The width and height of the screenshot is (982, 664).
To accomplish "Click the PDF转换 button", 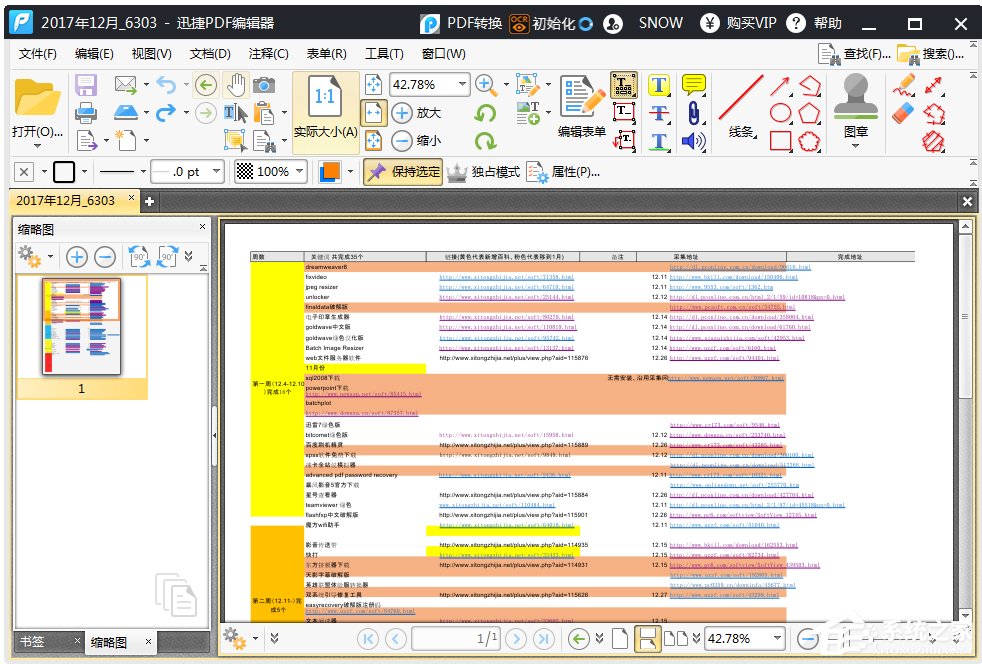I will point(461,22).
